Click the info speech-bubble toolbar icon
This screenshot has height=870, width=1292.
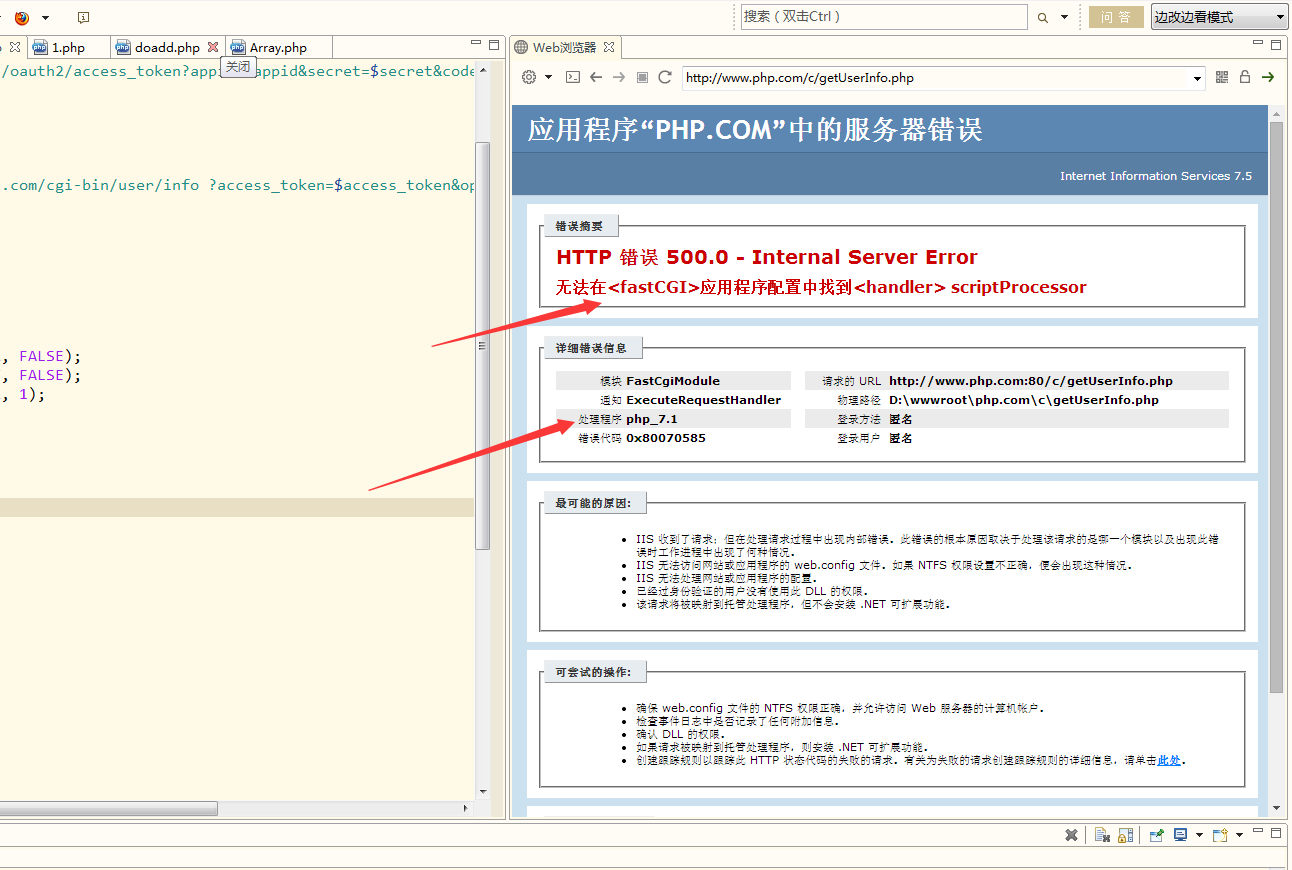tap(83, 17)
